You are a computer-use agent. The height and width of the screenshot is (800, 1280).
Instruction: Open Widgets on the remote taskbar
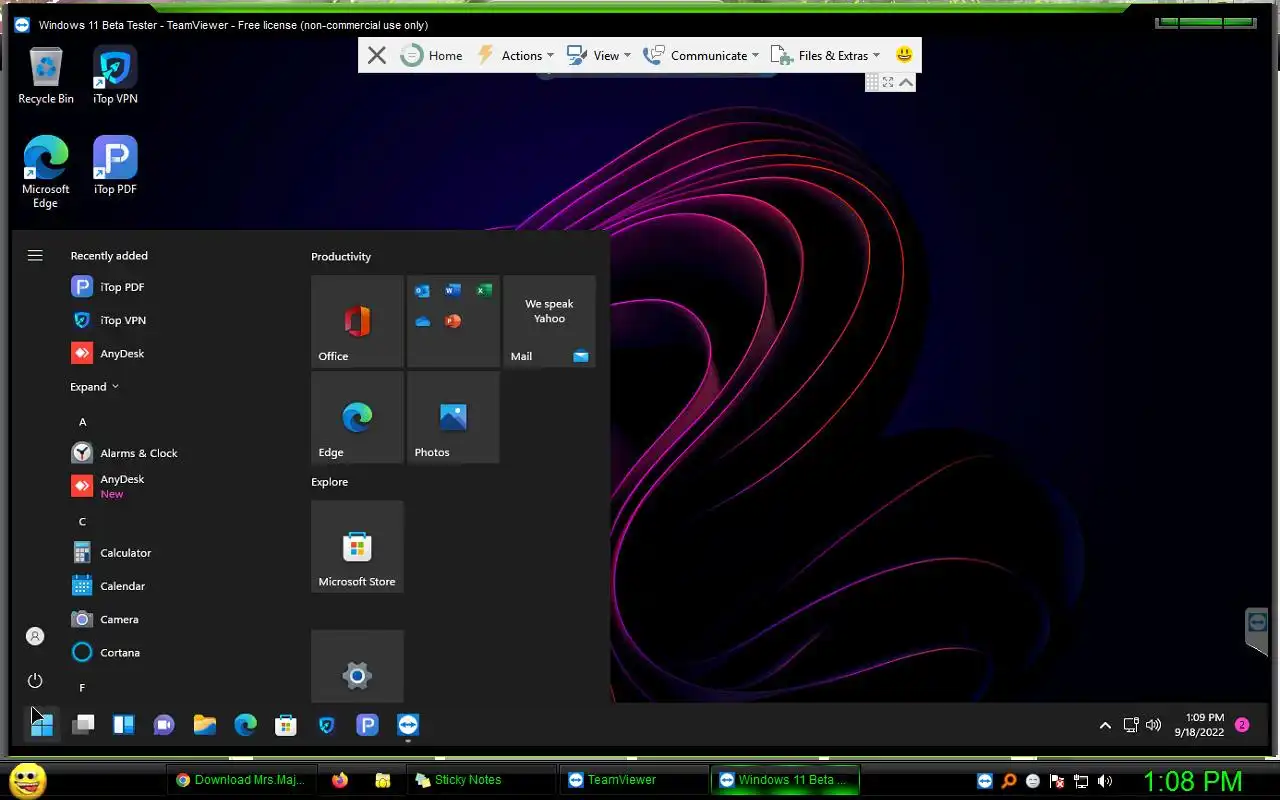pyautogui.click(x=124, y=725)
